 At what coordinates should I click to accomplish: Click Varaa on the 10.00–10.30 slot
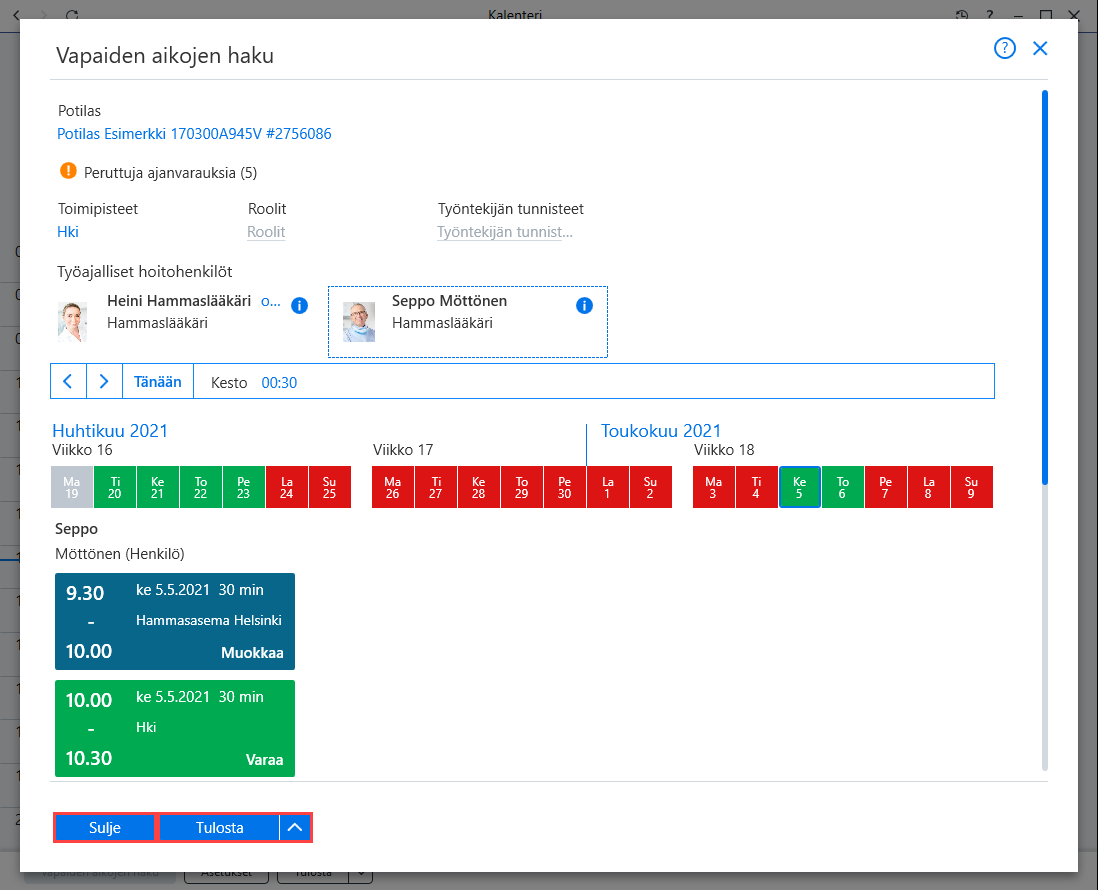(x=264, y=760)
